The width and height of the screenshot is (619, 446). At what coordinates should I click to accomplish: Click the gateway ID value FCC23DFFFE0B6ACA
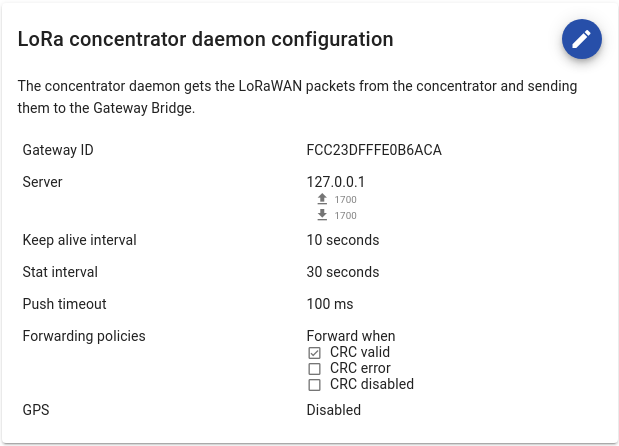pyautogui.click(x=374, y=150)
